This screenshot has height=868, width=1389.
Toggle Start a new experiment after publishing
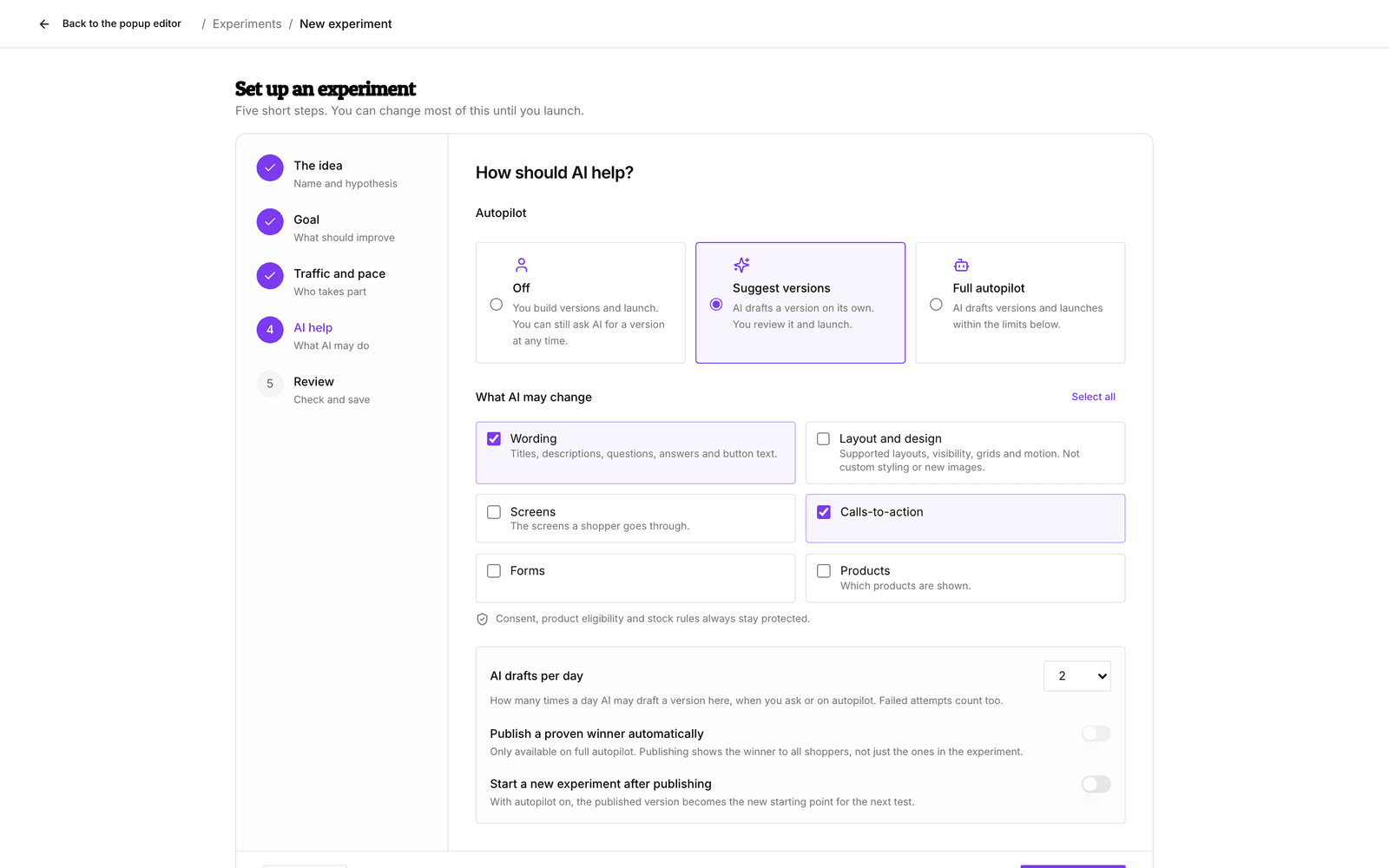1096,784
